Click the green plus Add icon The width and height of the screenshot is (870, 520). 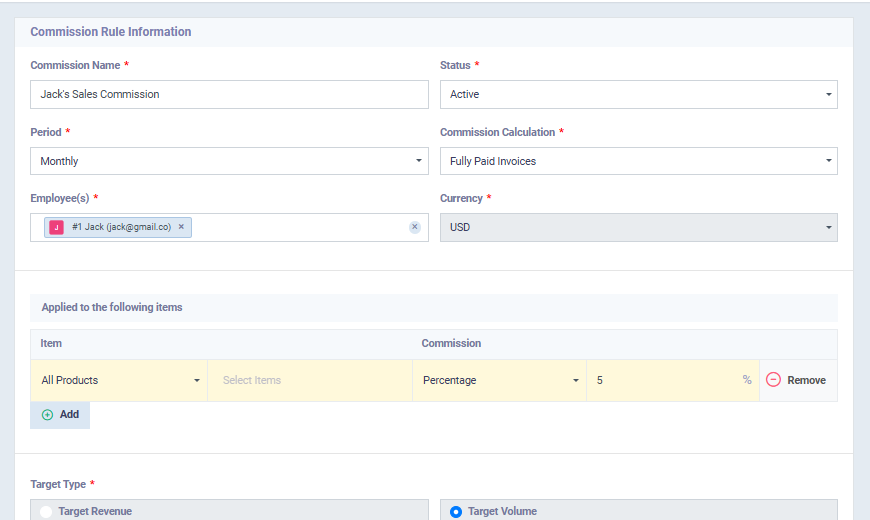(x=48, y=415)
